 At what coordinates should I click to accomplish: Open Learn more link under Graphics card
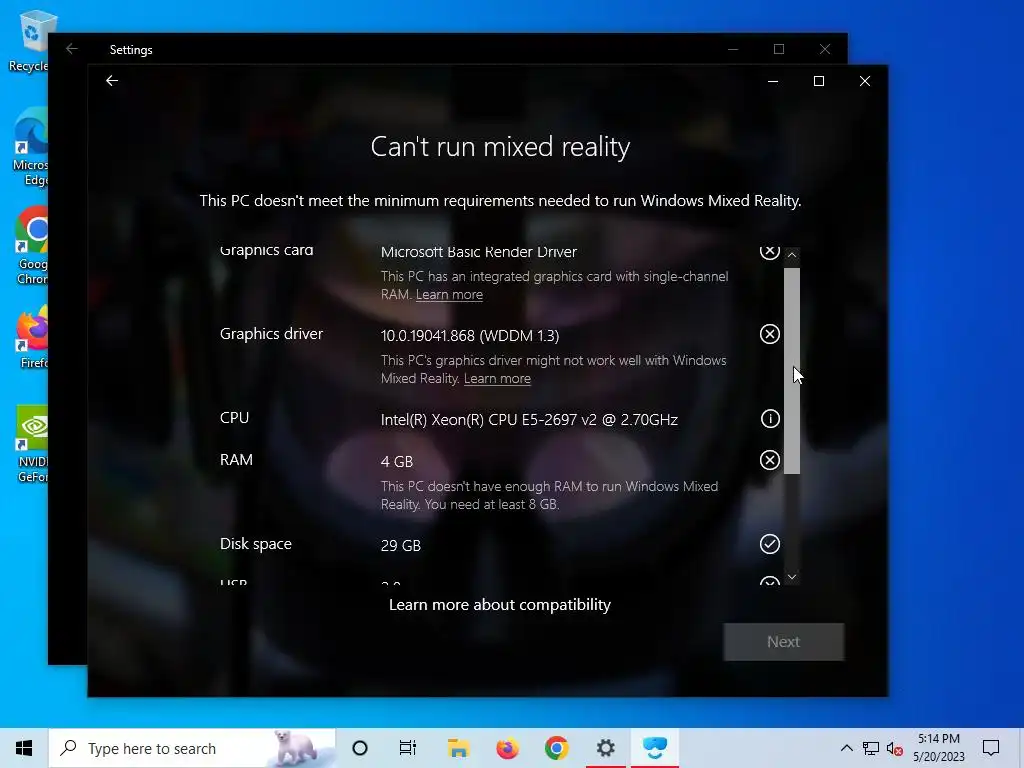[449, 295]
